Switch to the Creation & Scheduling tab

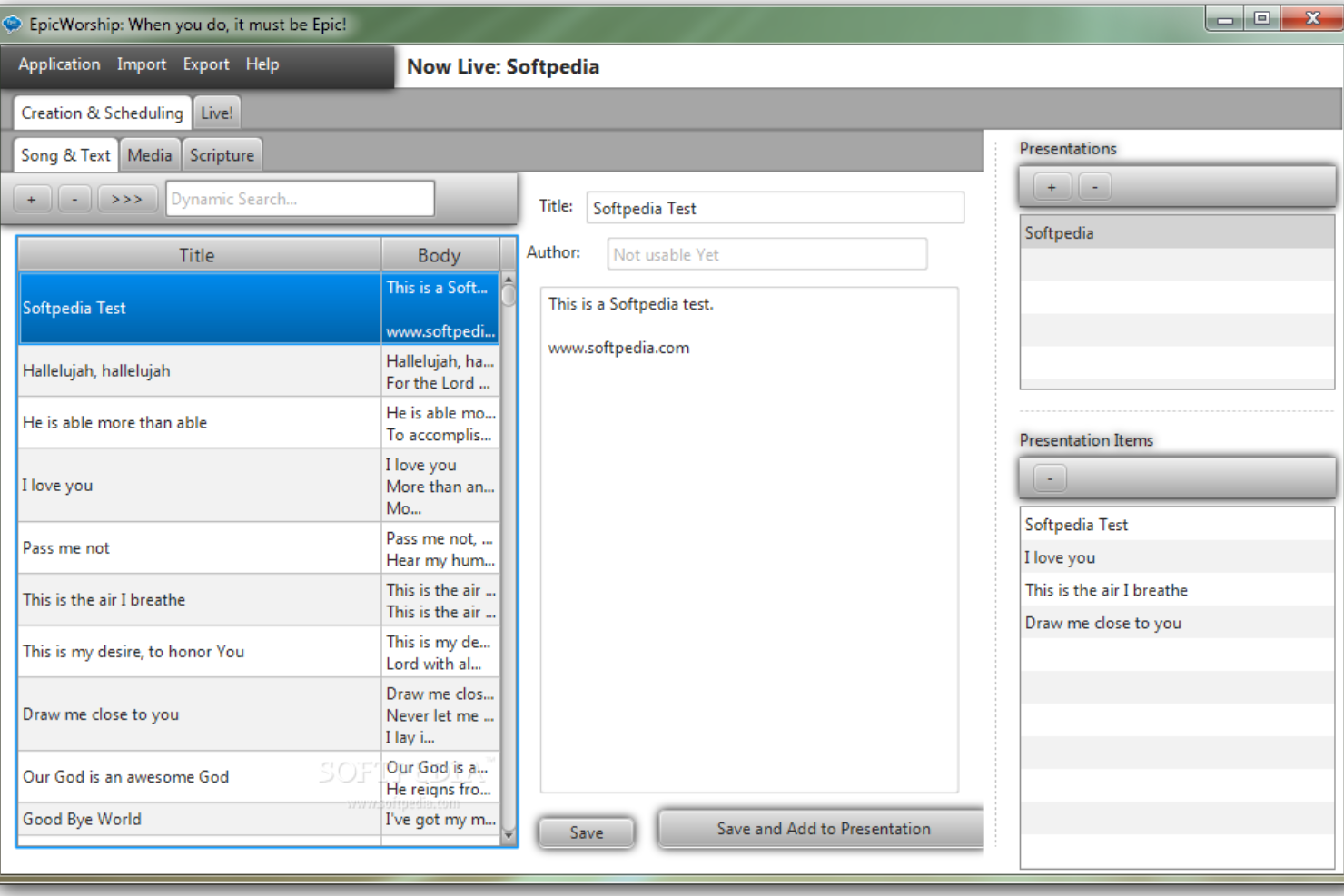(103, 113)
